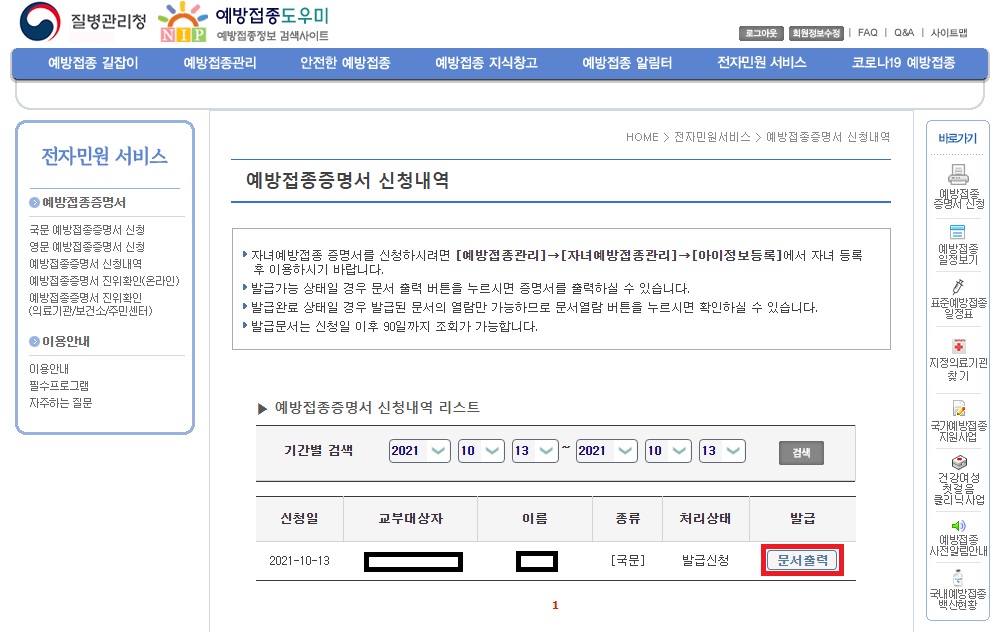Click 전자민원서비스 in the breadcrumb
Viewport: 1004px width, 632px height.
point(712,137)
